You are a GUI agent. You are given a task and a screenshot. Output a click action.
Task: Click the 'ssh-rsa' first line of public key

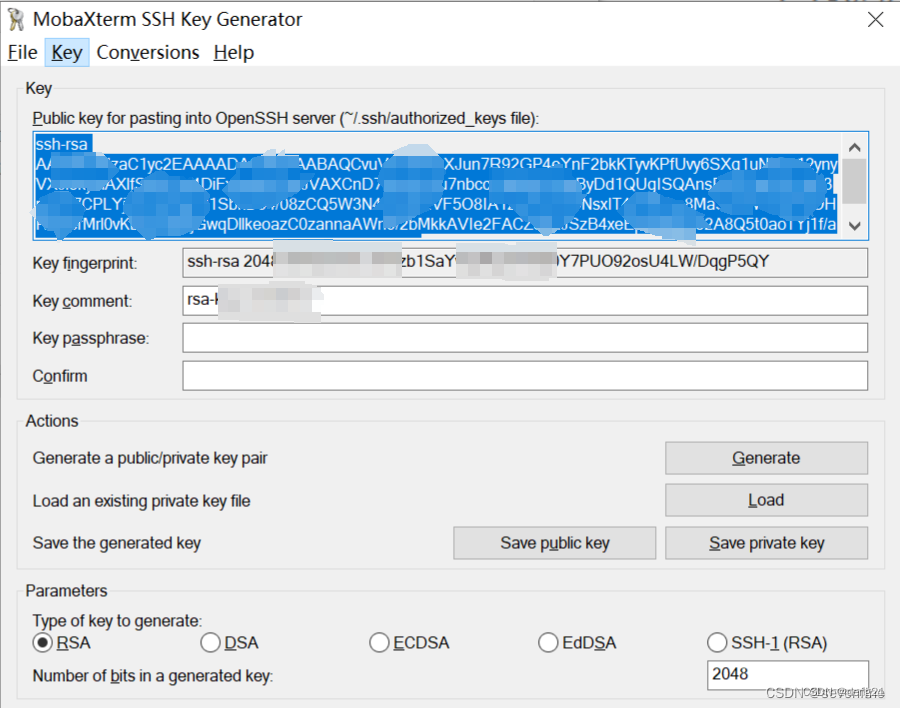[x=62, y=144]
